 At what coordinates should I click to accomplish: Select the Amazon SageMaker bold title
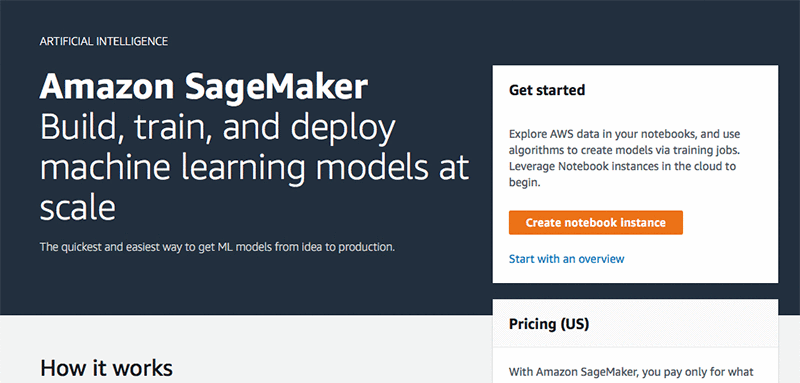[x=204, y=86]
